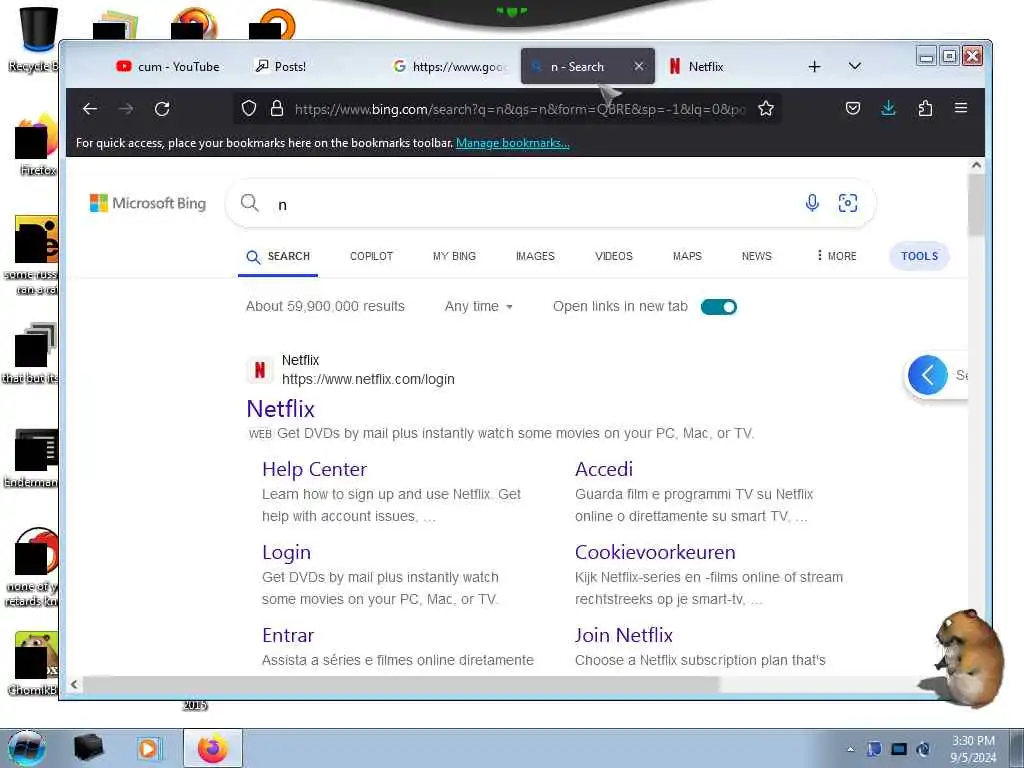Switch to MAPS results
The image size is (1024, 768).
point(687,256)
